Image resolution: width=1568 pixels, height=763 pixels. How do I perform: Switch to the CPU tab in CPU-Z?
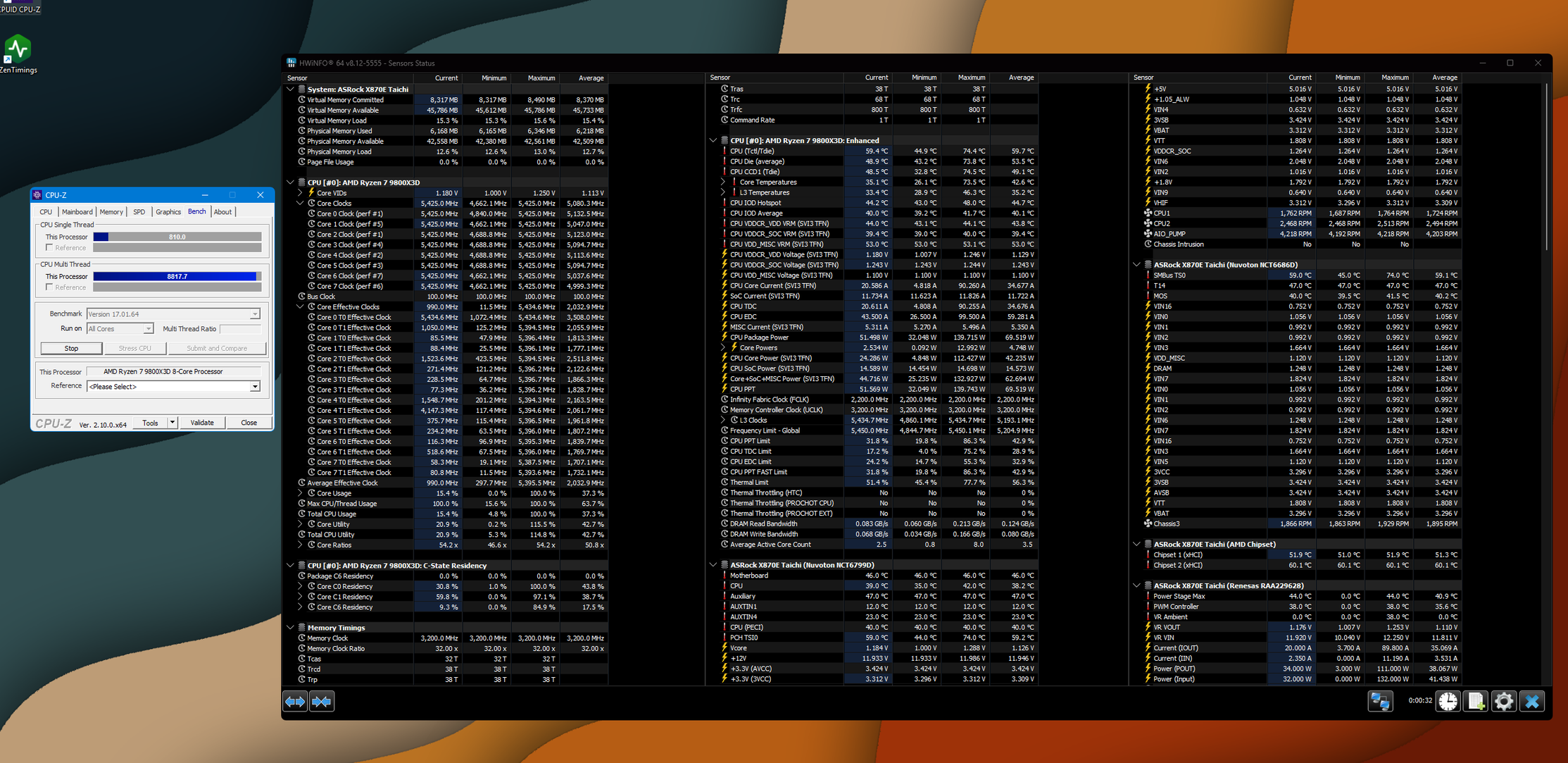[46, 212]
